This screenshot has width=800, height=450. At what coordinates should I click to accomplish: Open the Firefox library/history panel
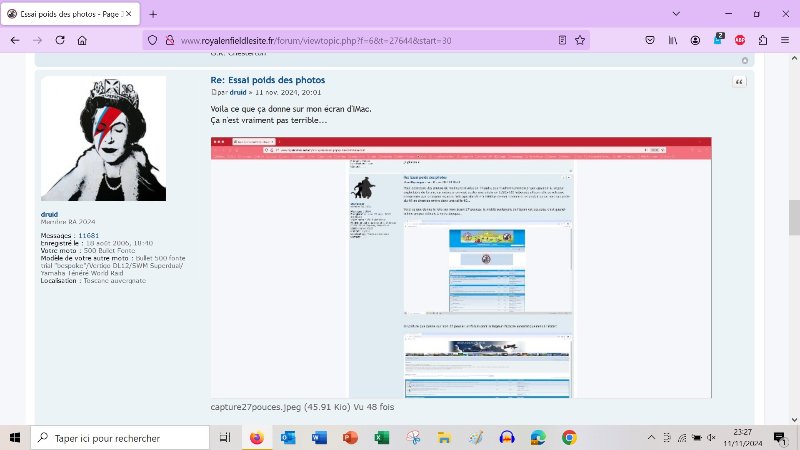pyautogui.click(x=673, y=40)
